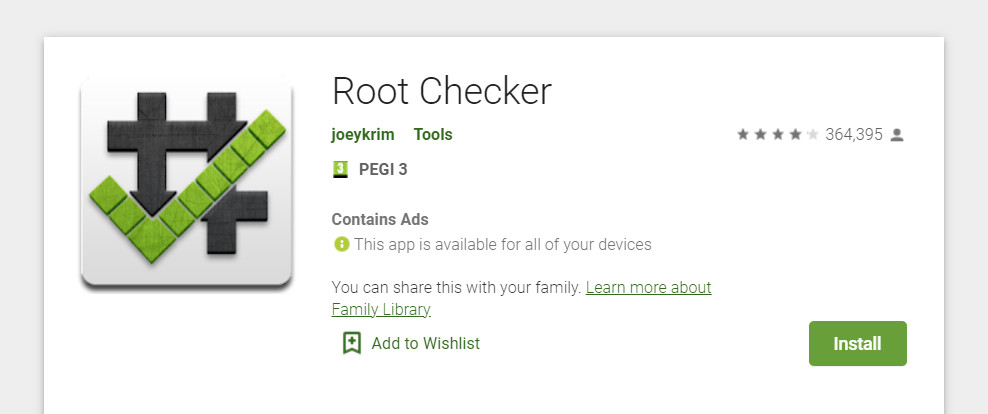
Task: Click the wishlist bookmark icon
Action: [x=352, y=343]
